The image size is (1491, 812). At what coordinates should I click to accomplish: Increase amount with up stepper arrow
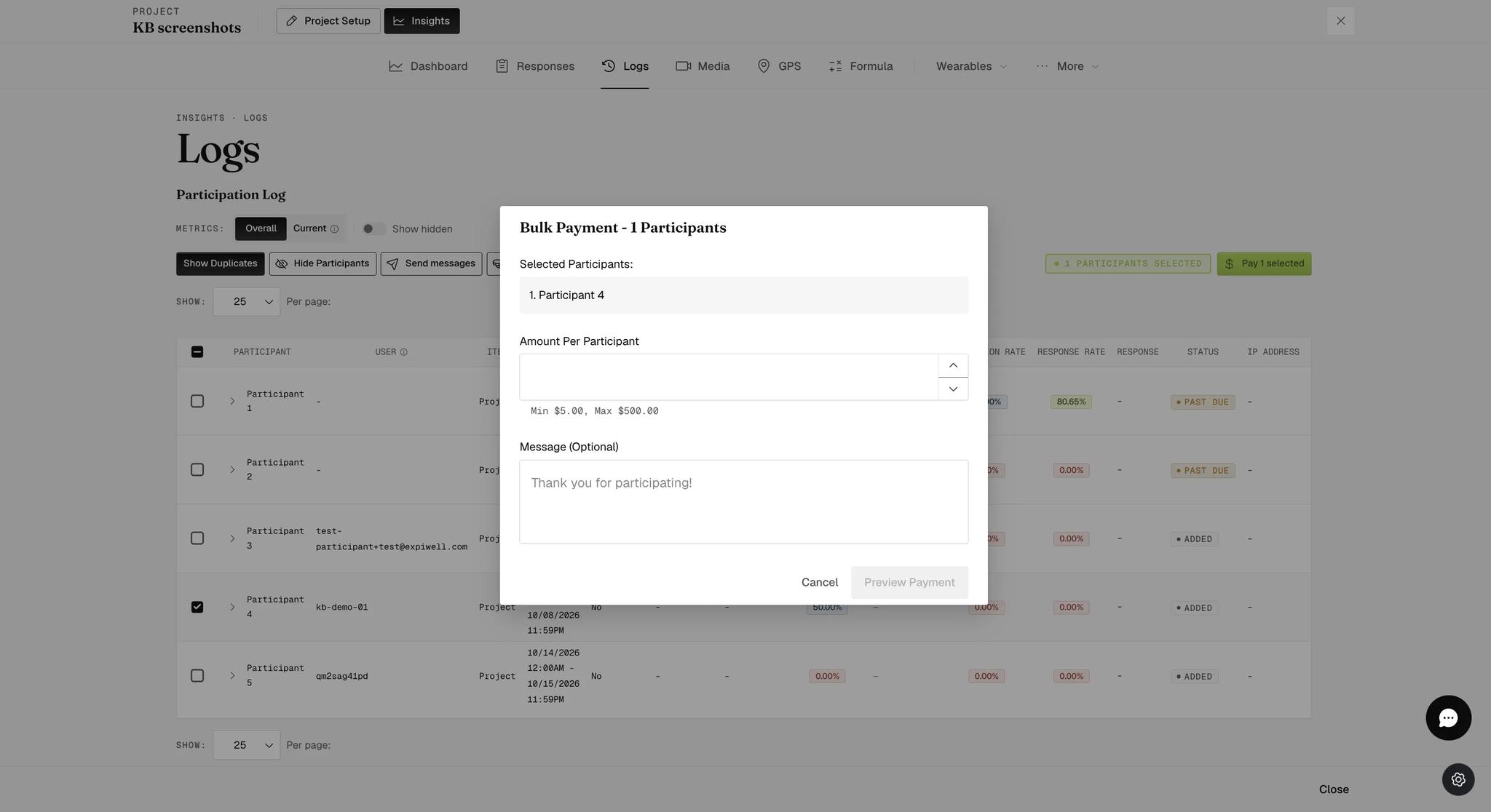coord(953,365)
